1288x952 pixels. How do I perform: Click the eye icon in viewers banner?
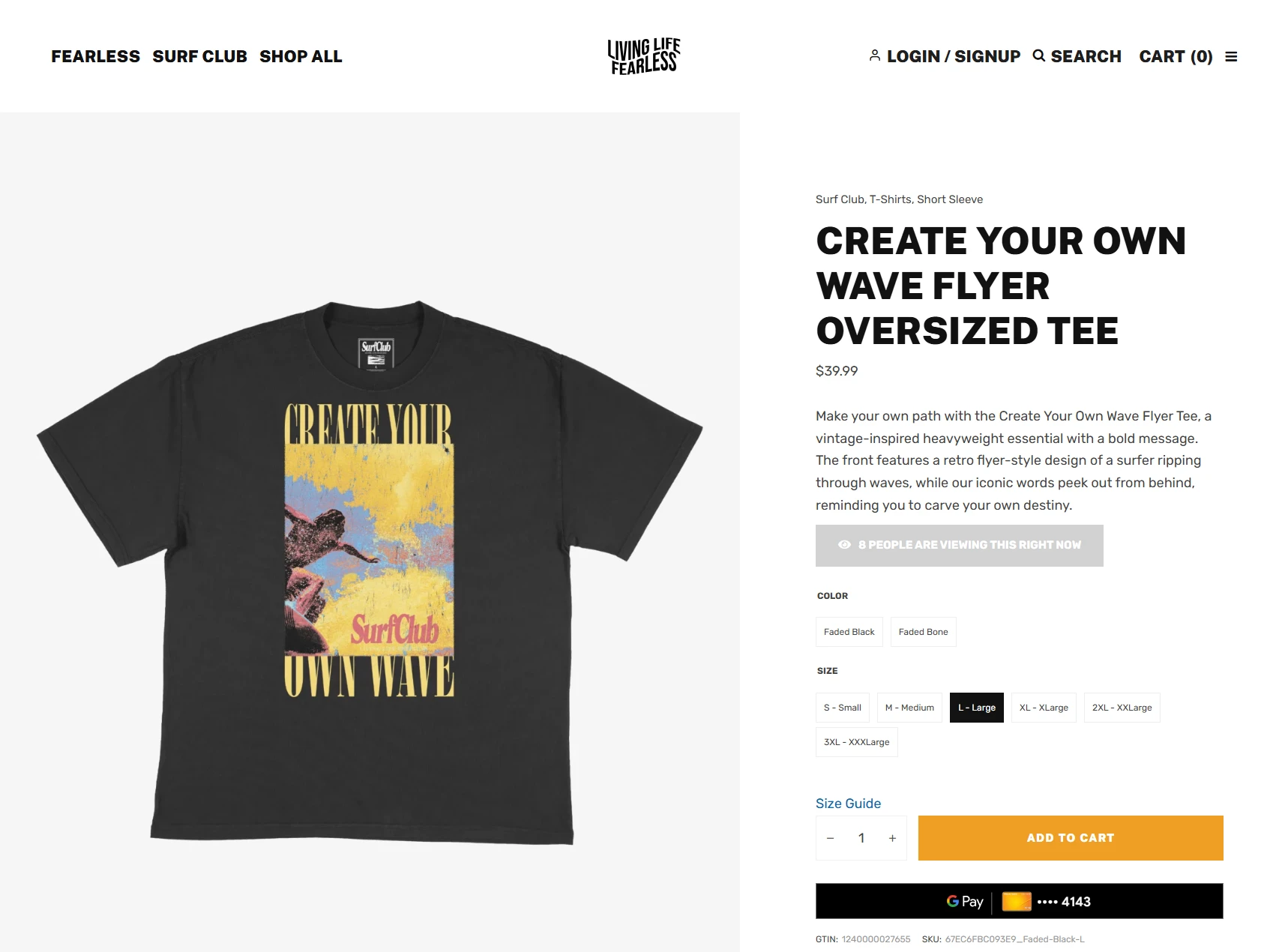[844, 545]
